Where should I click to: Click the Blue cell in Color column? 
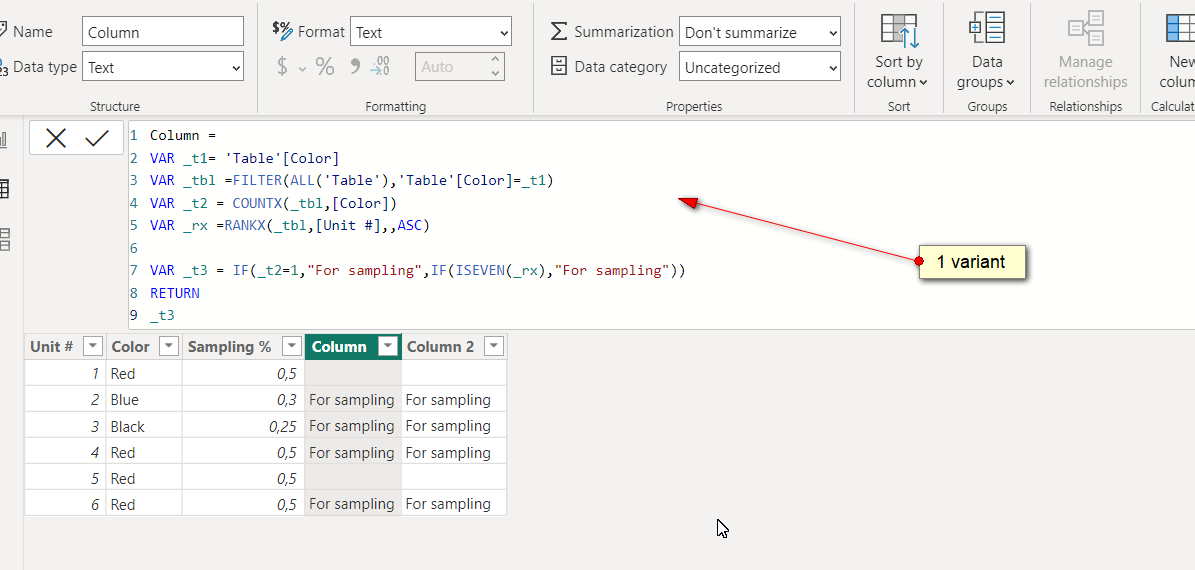(x=144, y=399)
